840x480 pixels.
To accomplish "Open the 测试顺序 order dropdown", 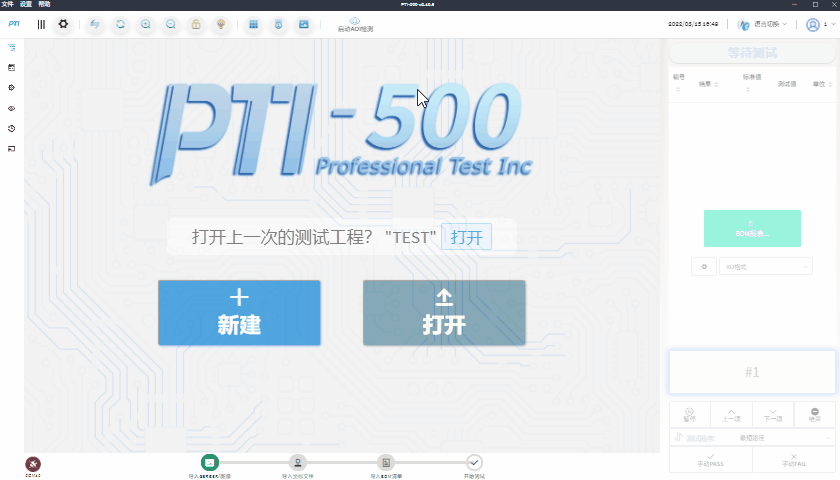I will pos(752,438).
